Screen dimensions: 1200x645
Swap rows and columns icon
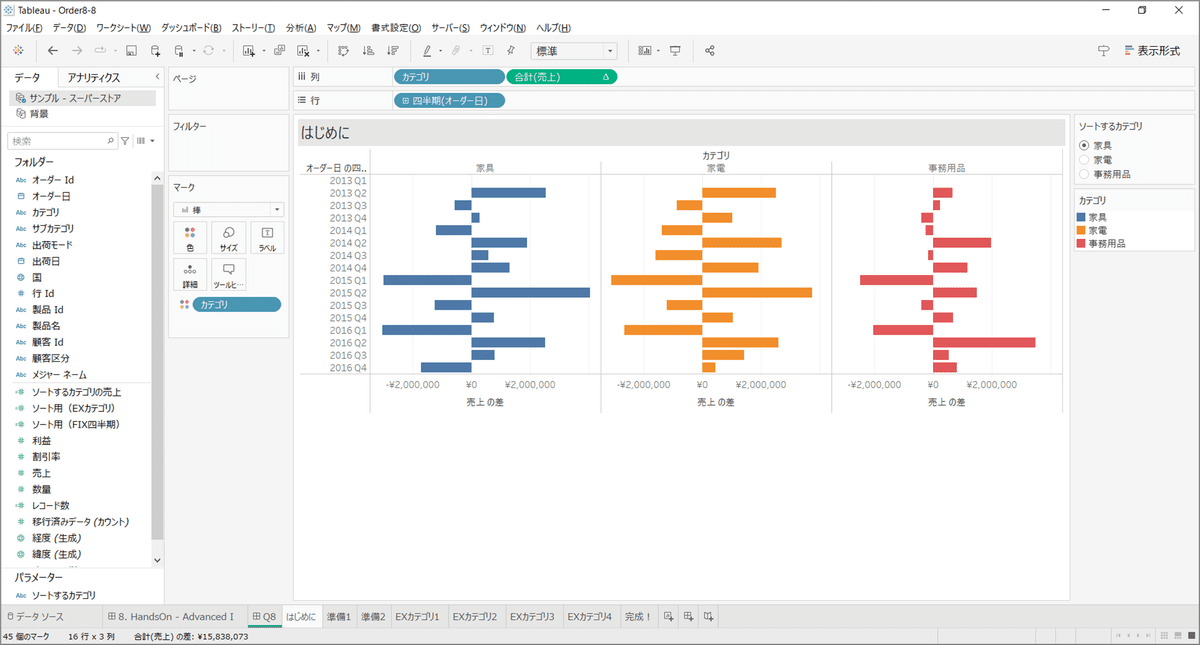[344, 50]
